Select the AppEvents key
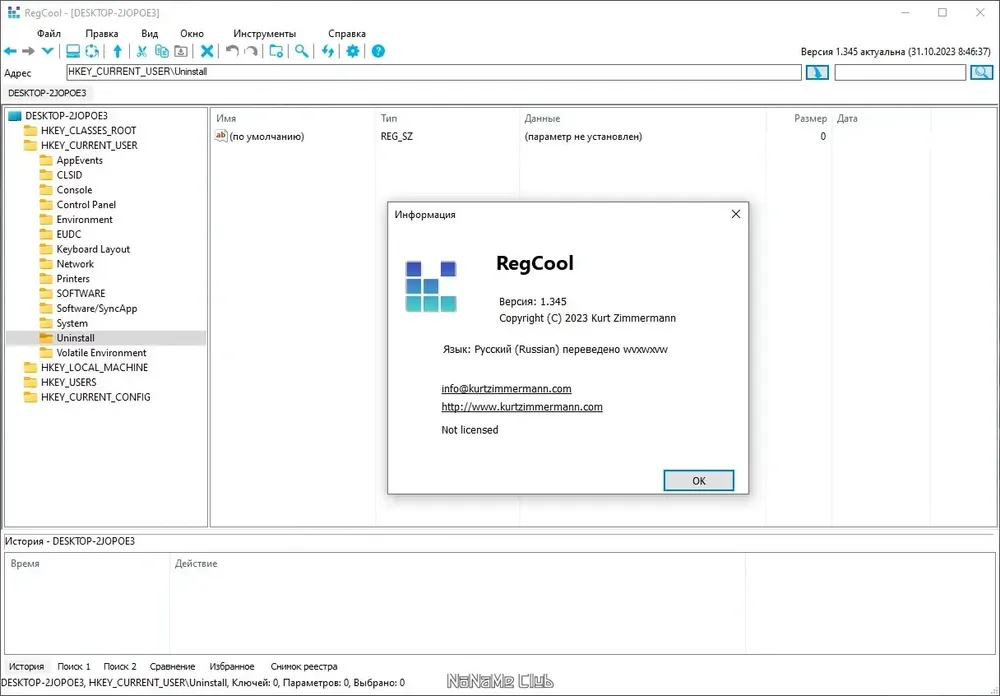 coord(80,160)
